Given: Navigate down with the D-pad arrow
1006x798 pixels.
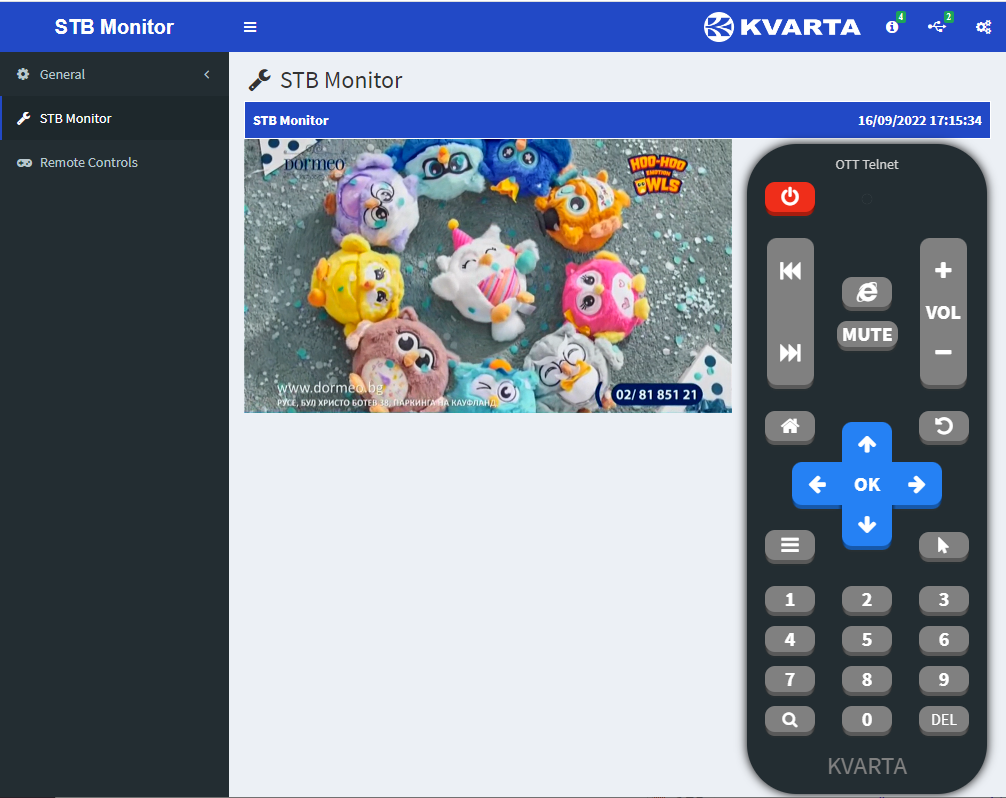Looking at the screenshot, I should [867, 525].
